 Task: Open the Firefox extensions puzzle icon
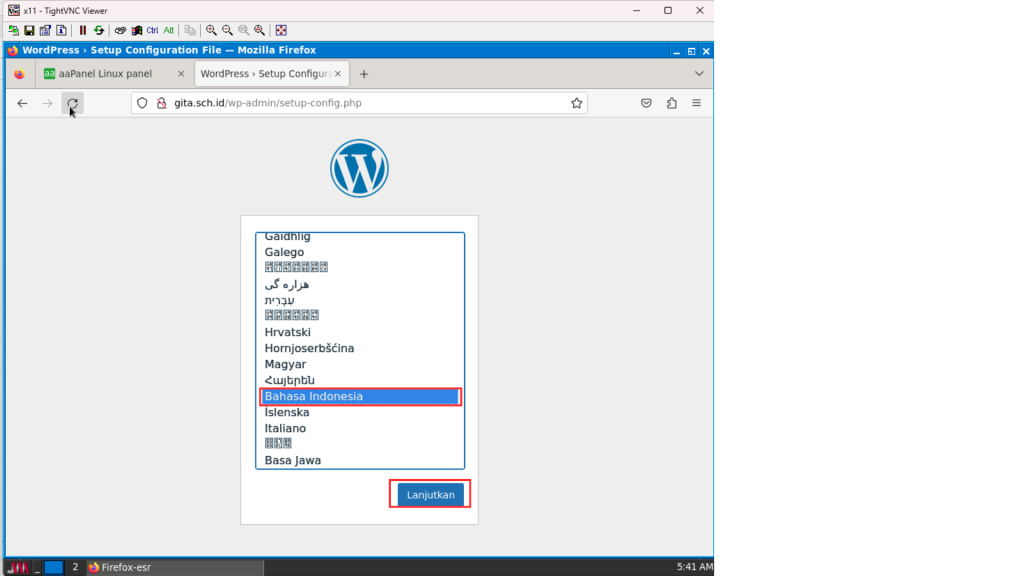[x=671, y=103]
